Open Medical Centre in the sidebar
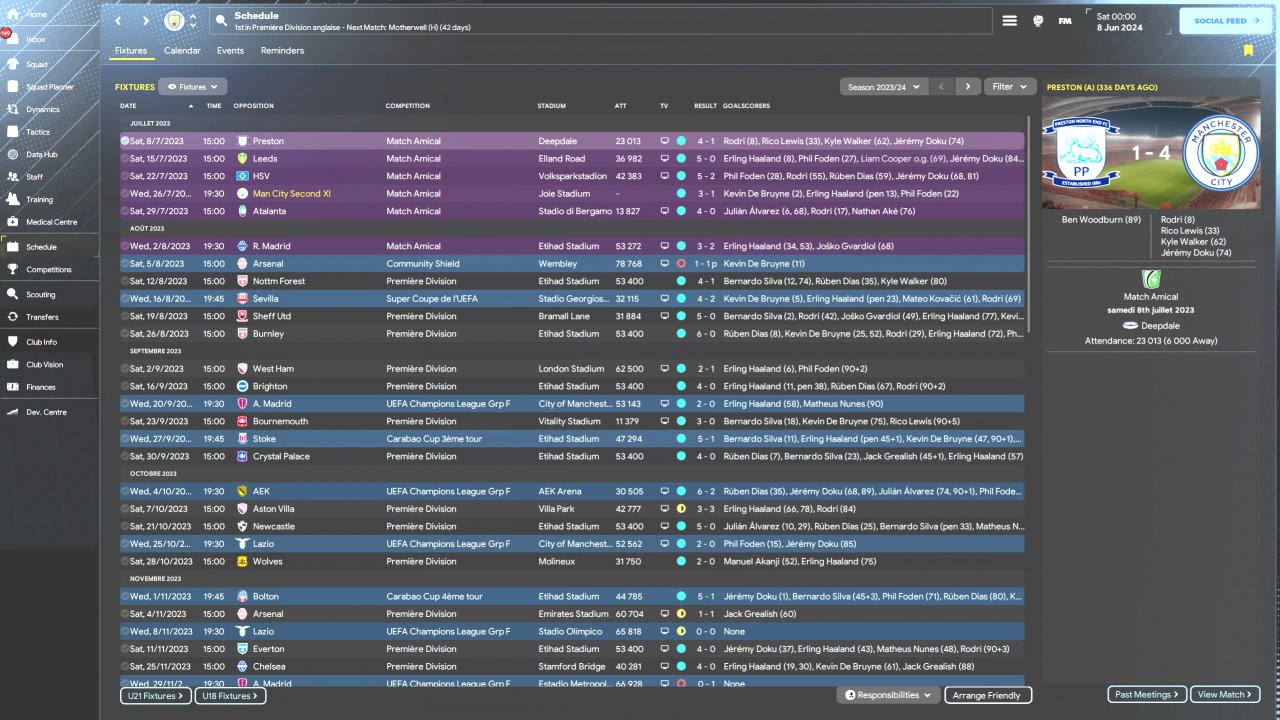 tap(50, 222)
